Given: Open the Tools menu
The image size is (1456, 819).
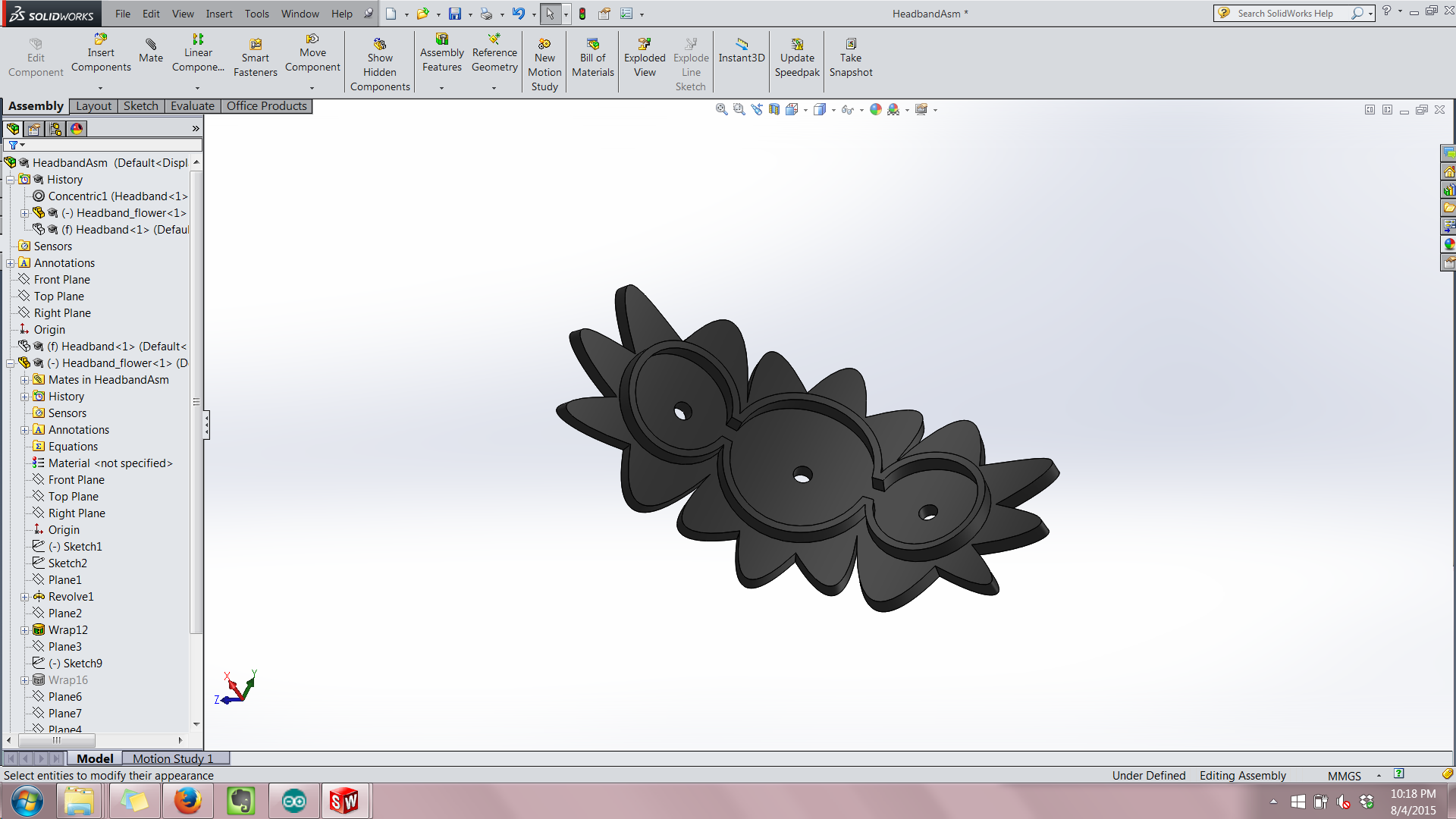Looking at the screenshot, I should pos(256,14).
